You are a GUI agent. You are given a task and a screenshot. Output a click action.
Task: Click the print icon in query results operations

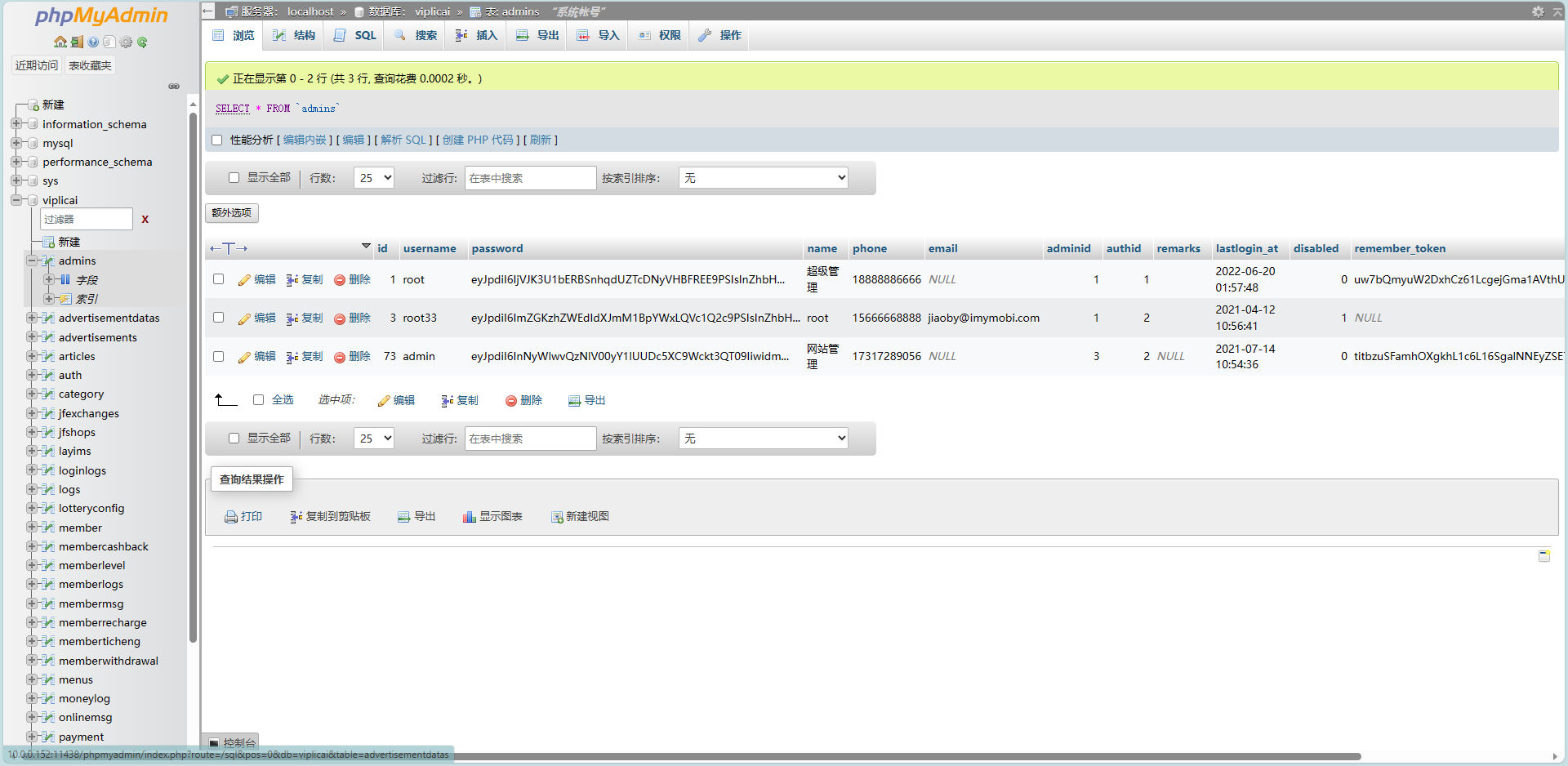click(x=231, y=517)
